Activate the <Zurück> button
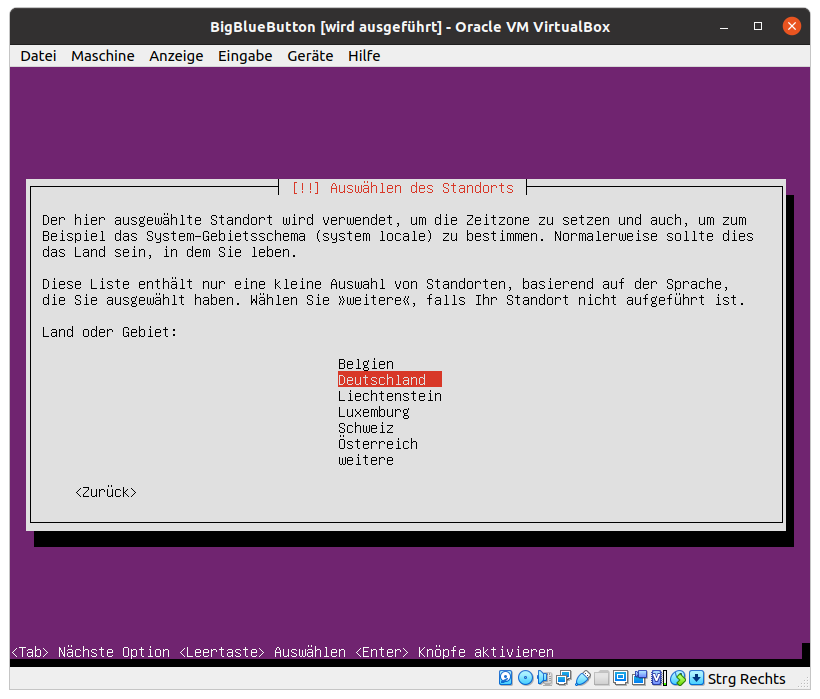This screenshot has width=820, height=699. pyautogui.click(x=106, y=492)
